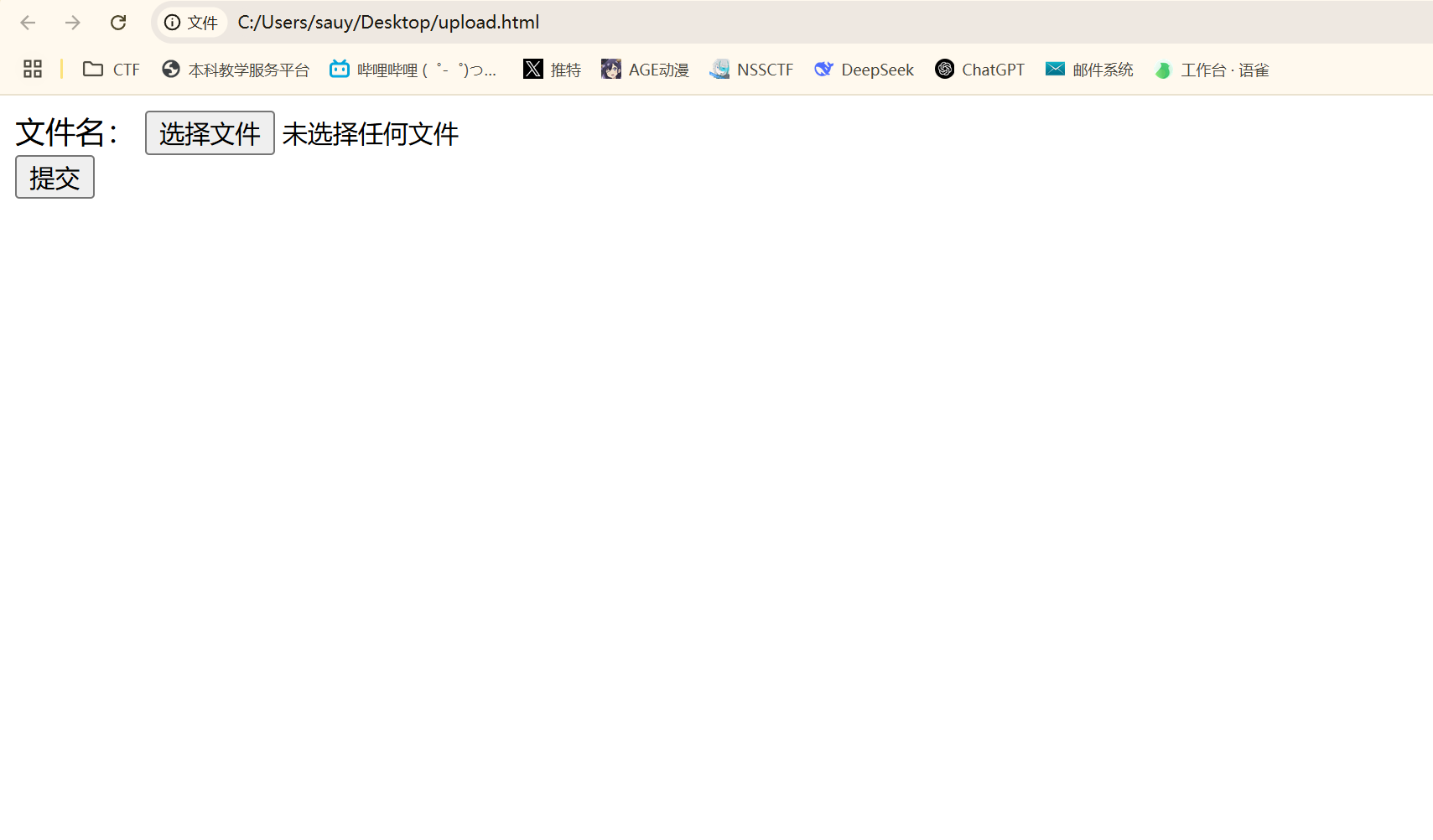This screenshot has height=840, width=1433.
Task: Open the 本科教学服务平台 bookmark
Action: [x=236, y=70]
